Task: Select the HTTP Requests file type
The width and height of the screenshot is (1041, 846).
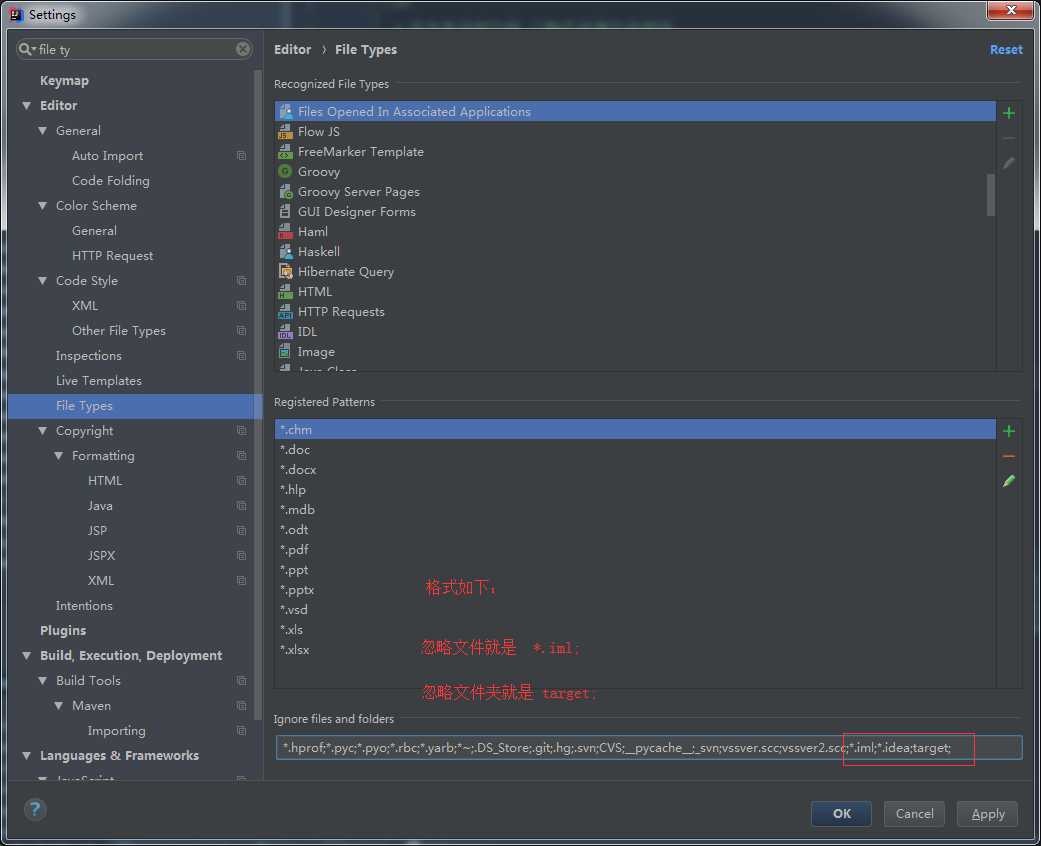Action: [x=635, y=311]
